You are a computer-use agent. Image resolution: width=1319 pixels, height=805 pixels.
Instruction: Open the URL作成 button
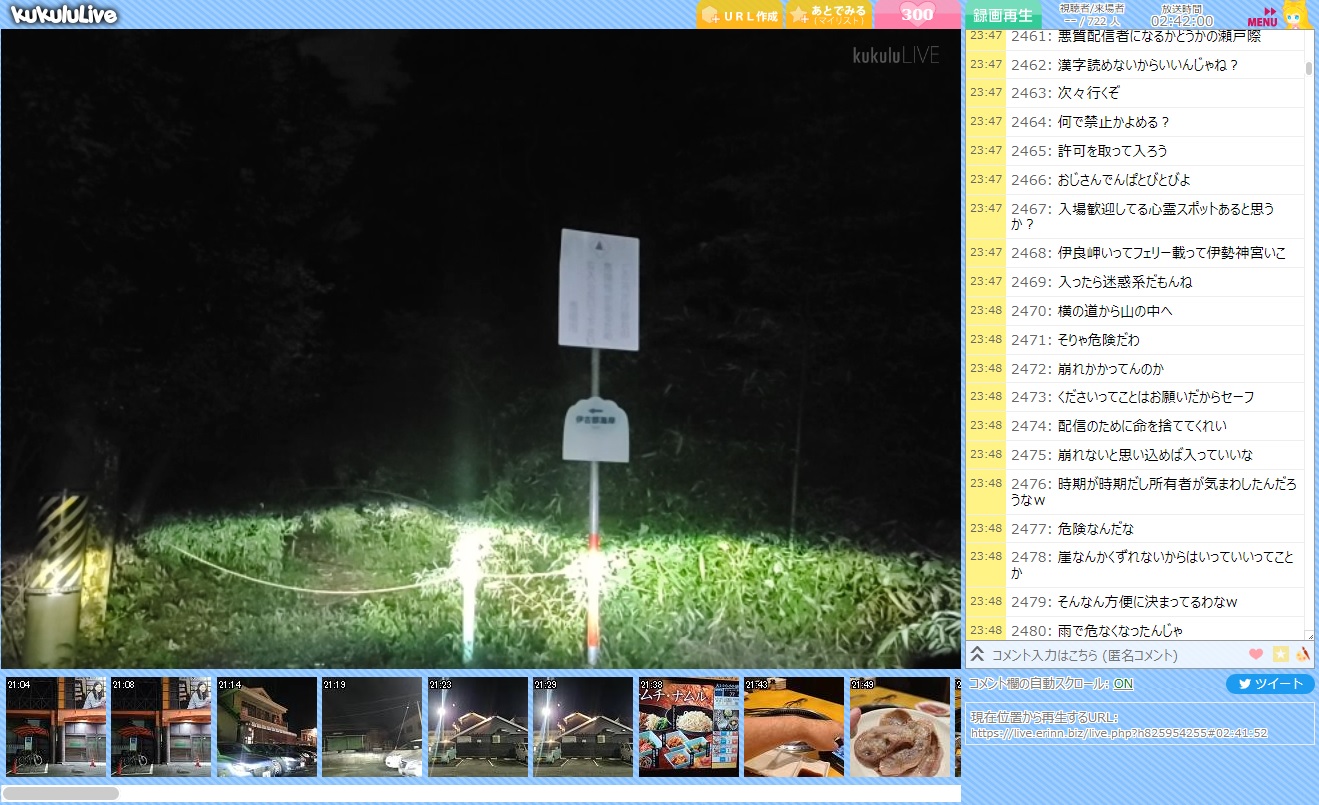pos(739,15)
